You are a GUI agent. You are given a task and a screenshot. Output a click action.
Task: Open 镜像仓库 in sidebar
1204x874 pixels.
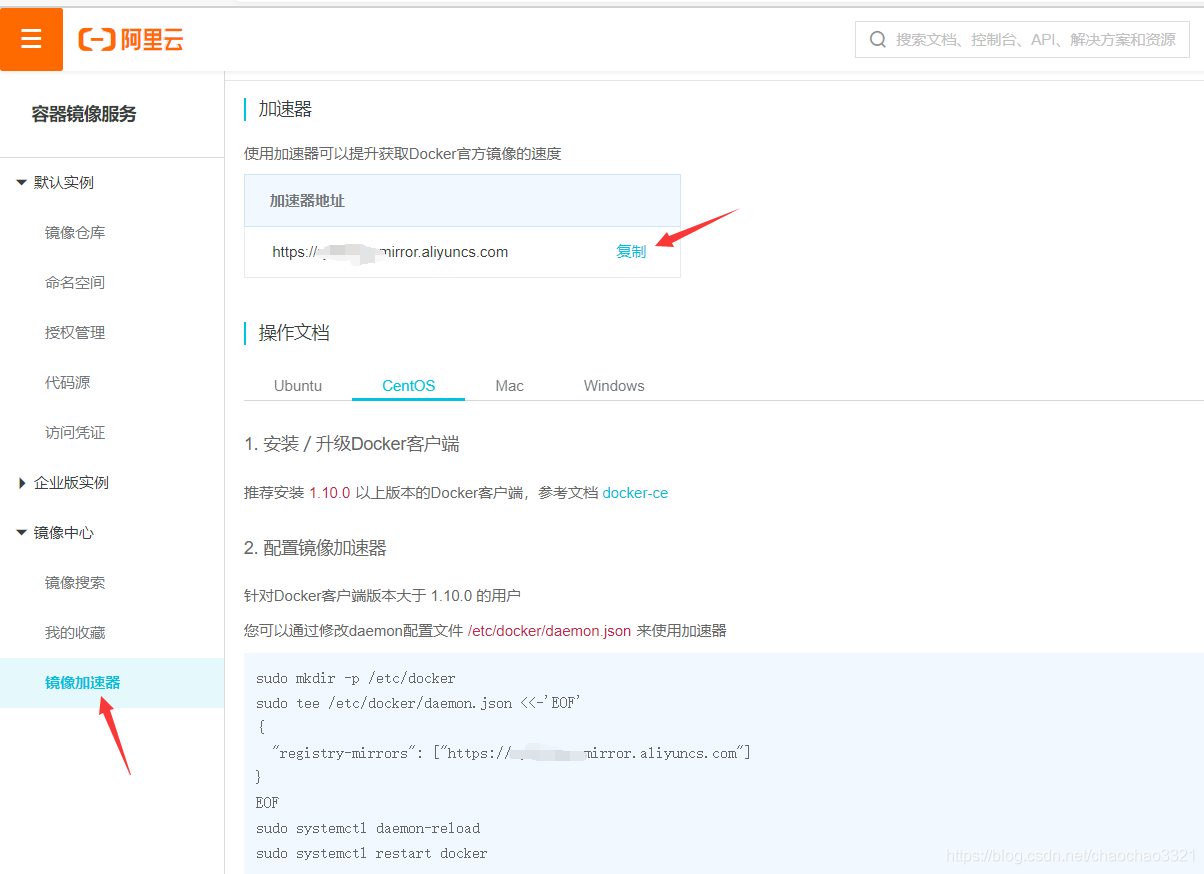pyautogui.click(x=75, y=233)
